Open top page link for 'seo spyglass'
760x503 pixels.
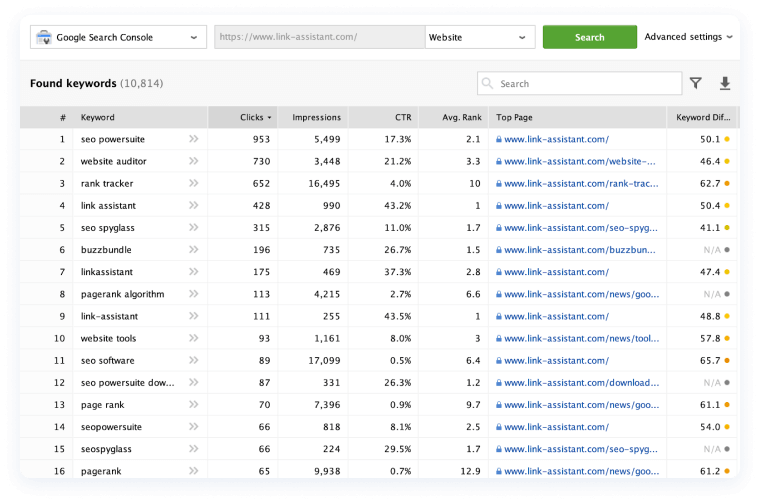pos(580,228)
